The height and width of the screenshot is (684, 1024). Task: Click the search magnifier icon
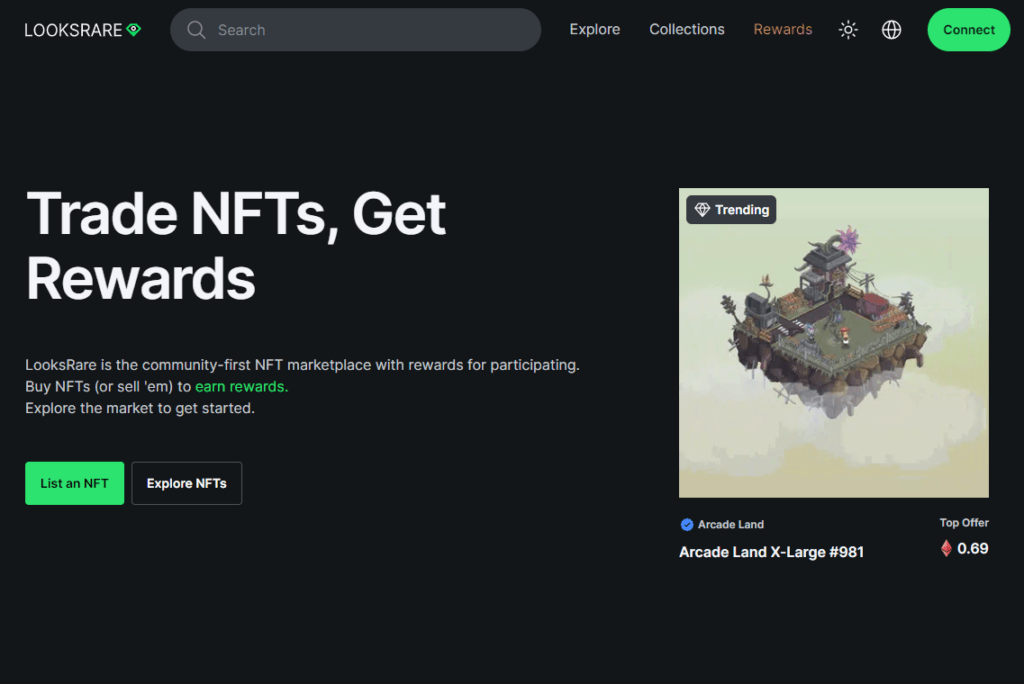click(x=196, y=30)
